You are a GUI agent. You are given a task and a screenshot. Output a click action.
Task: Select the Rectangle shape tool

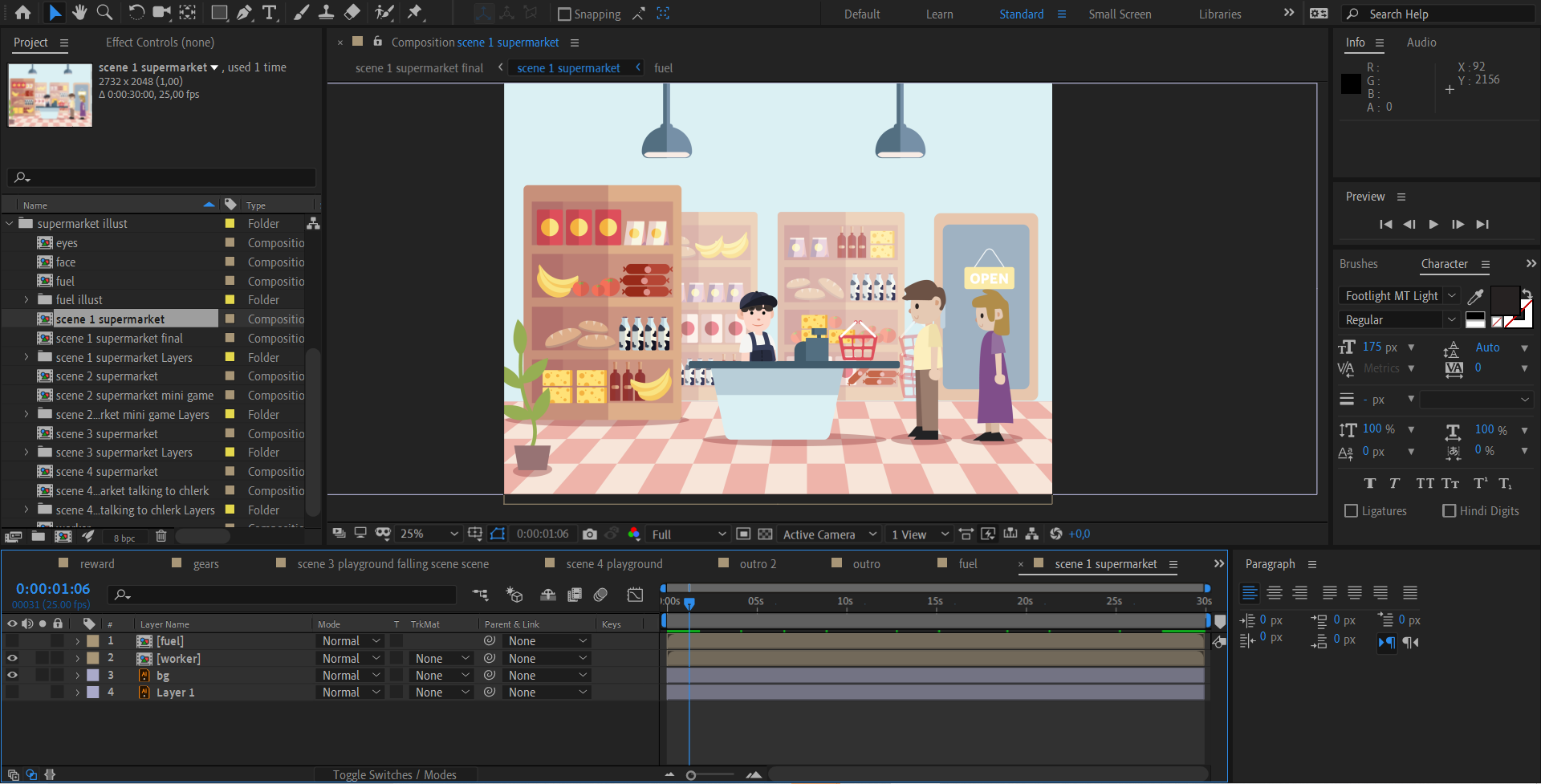point(219,13)
